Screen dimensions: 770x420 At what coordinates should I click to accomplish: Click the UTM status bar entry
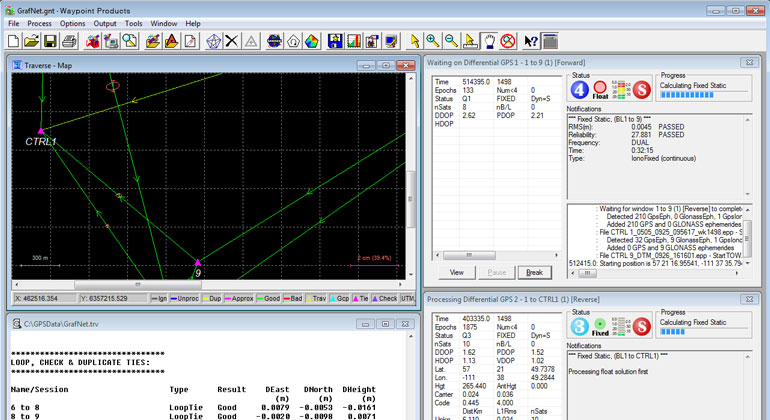pos(408,298)
